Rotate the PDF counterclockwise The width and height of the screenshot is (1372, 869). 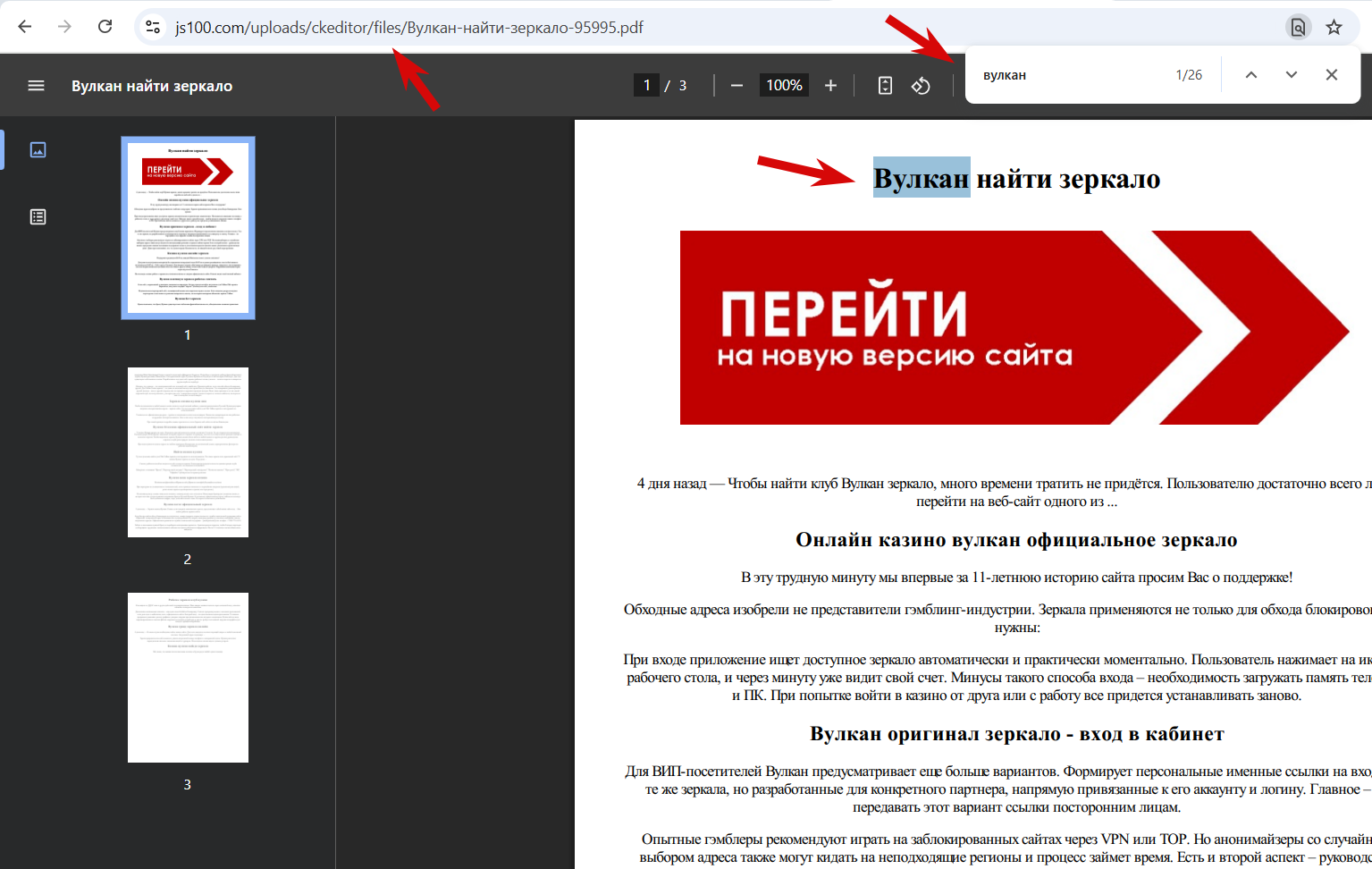(x=921, y=85)
